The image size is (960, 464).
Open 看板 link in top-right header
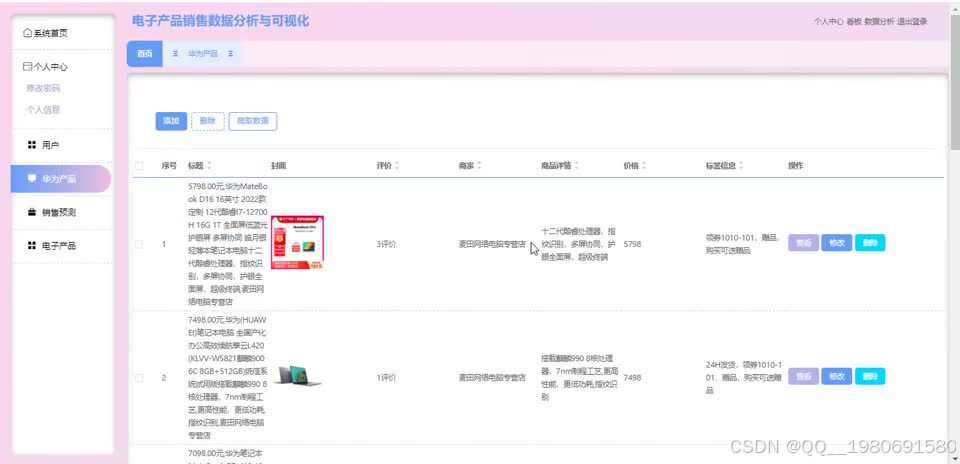(854, 21)
